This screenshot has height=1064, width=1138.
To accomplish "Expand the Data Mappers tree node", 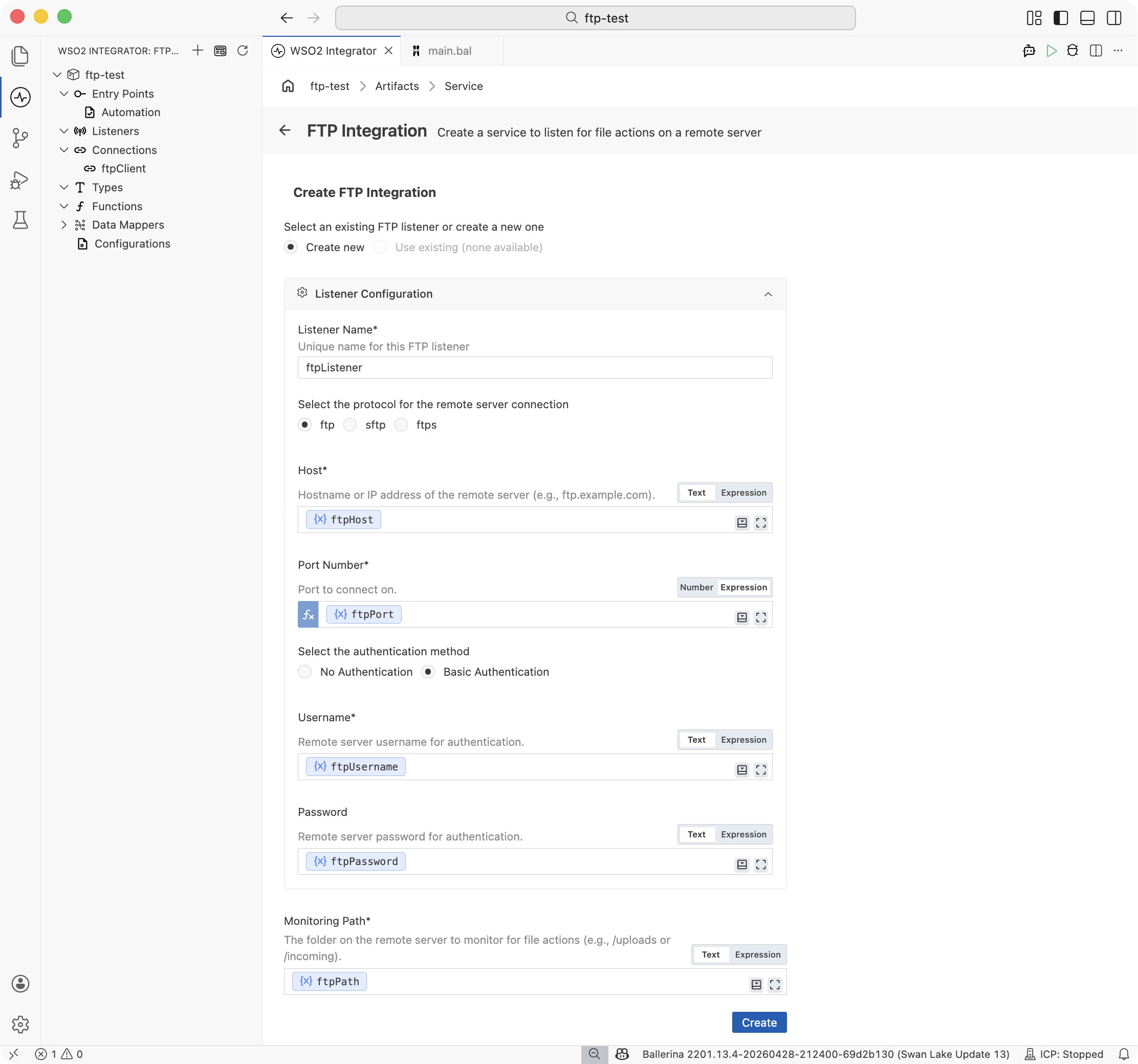I will [64, 225].
